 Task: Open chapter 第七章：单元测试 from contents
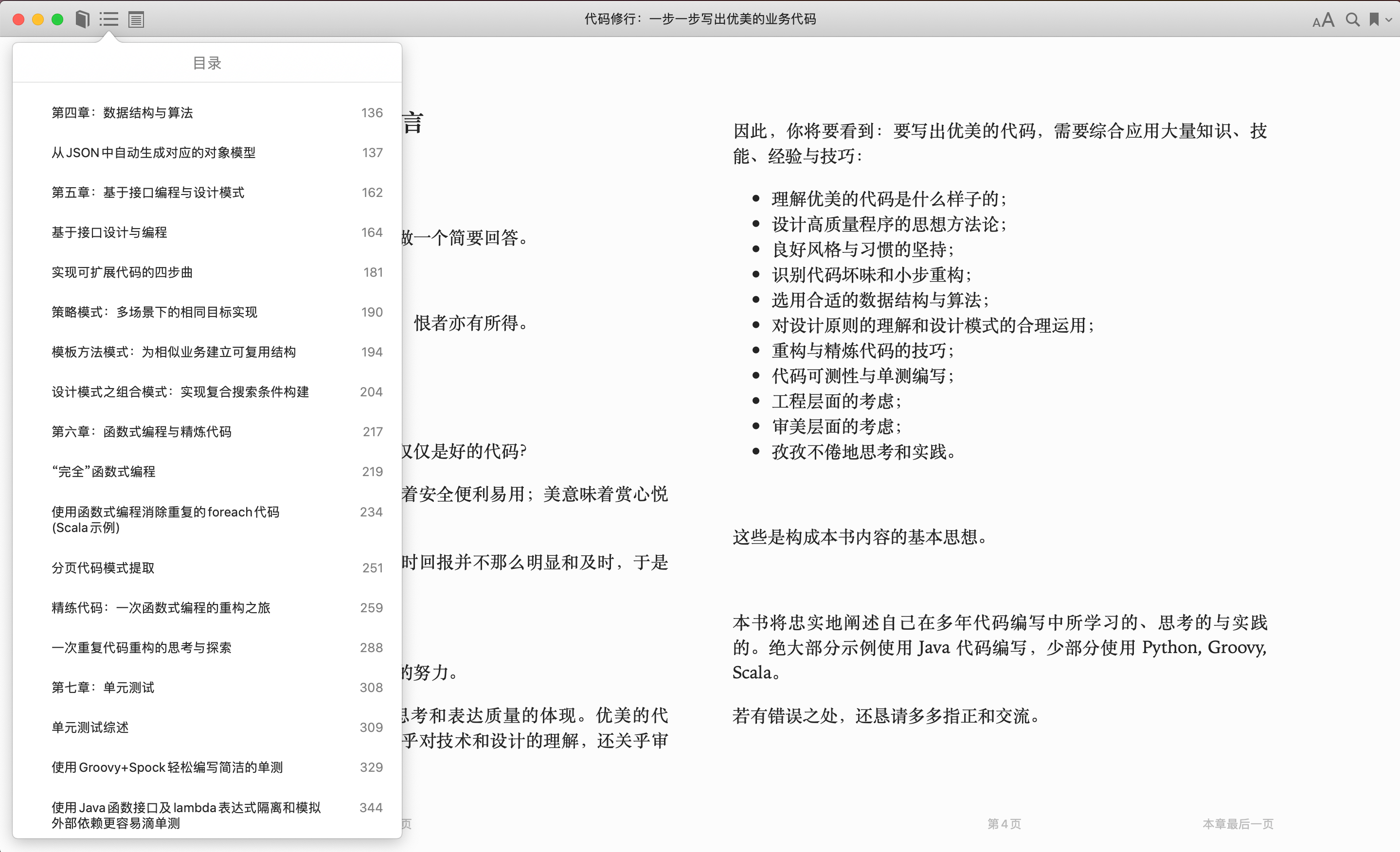pos(102,687)
